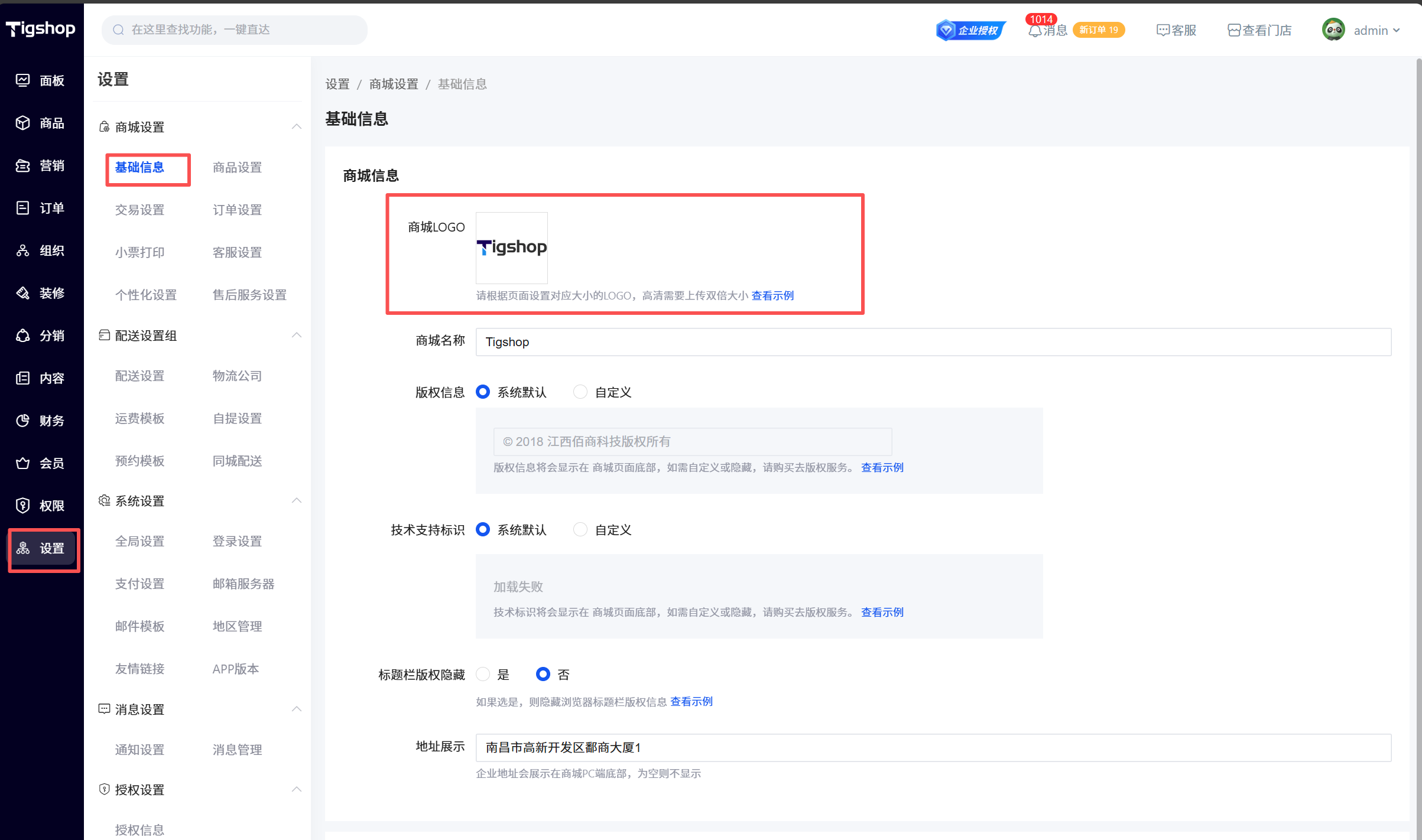
Task: Click the 订单 orders icon in sidebar
Action: 22,208
